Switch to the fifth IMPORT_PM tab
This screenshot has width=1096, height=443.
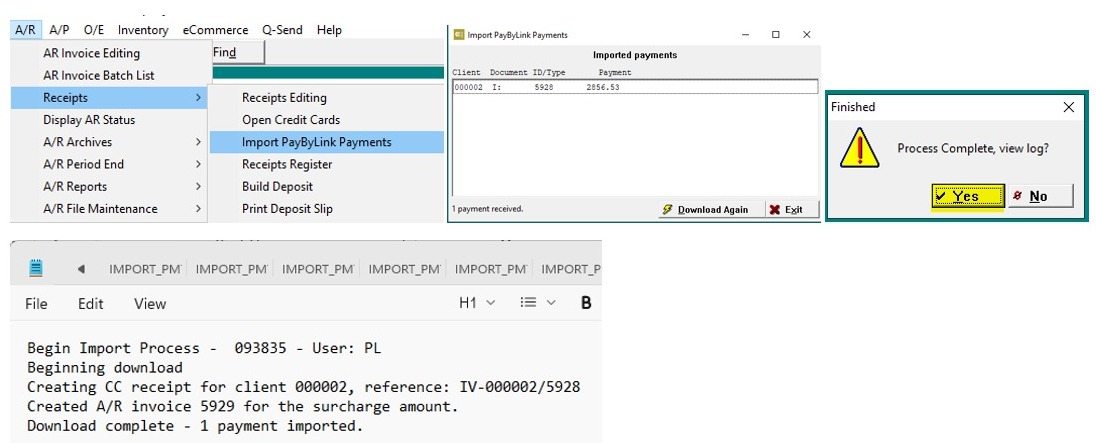491,269
